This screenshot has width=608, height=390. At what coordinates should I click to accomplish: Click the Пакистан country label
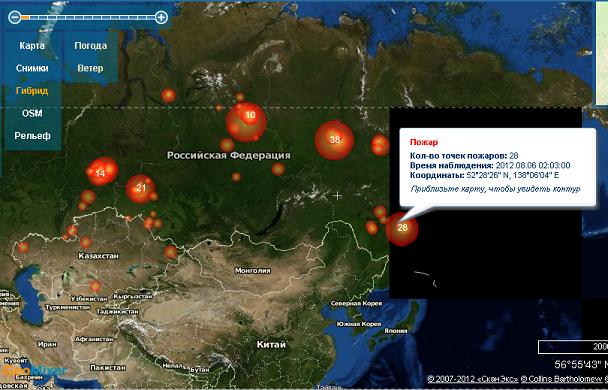point(108,368)
